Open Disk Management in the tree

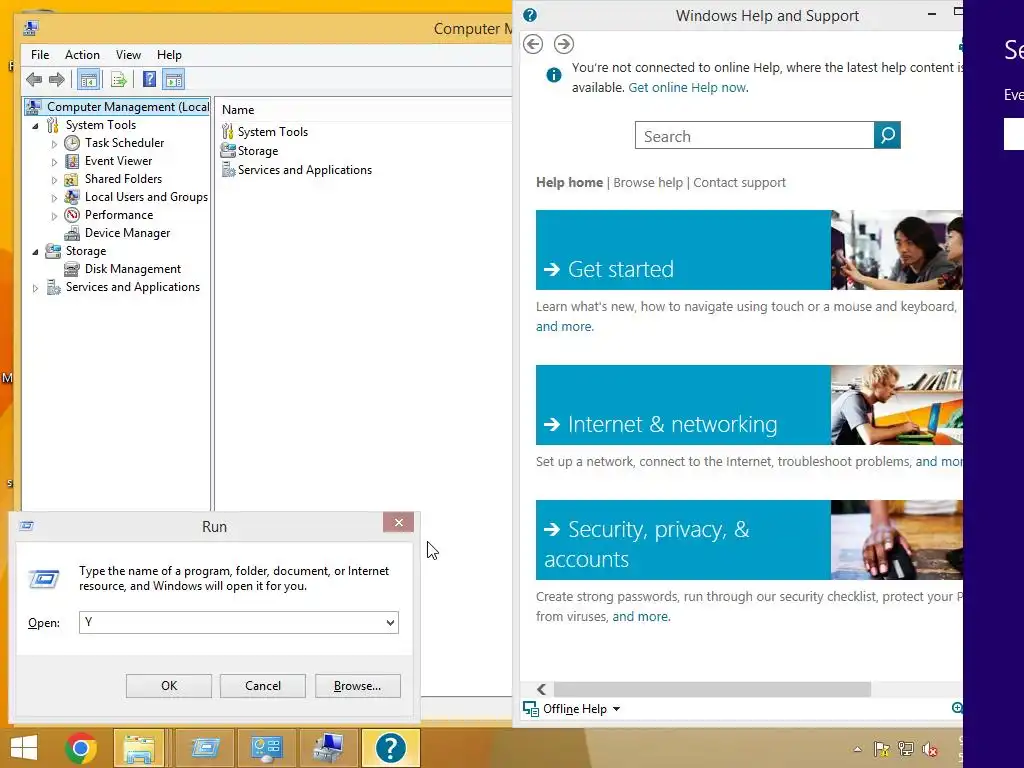tap(133, 268)
